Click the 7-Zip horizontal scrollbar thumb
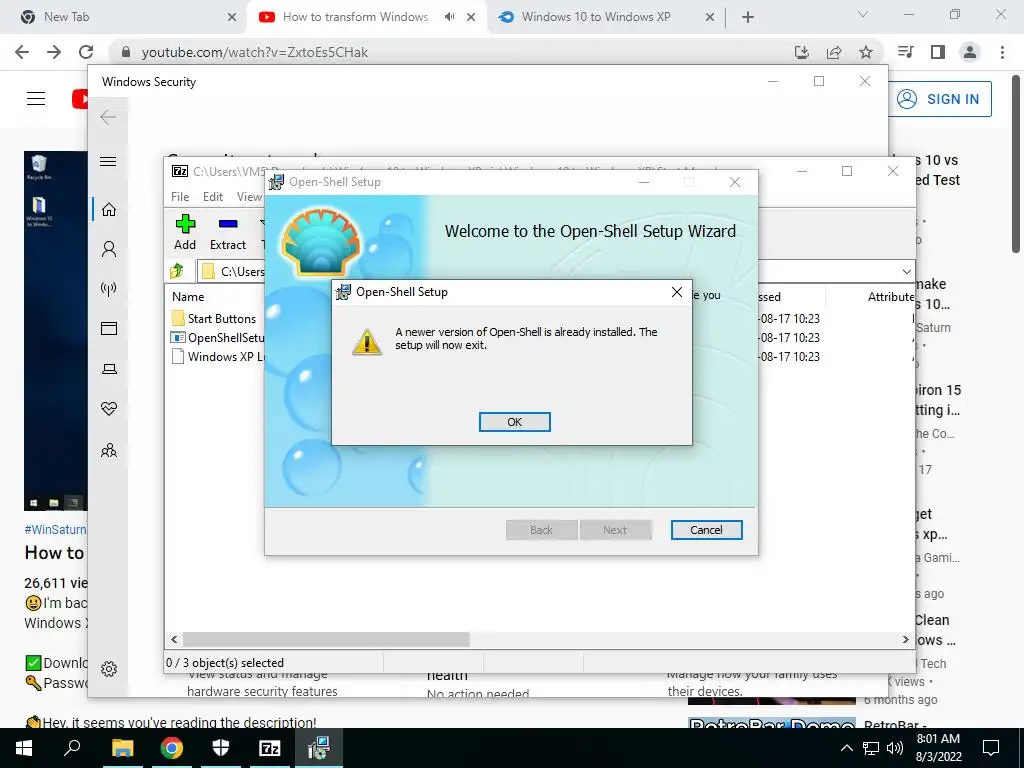 pyautogui.click(x=326, y=639)
